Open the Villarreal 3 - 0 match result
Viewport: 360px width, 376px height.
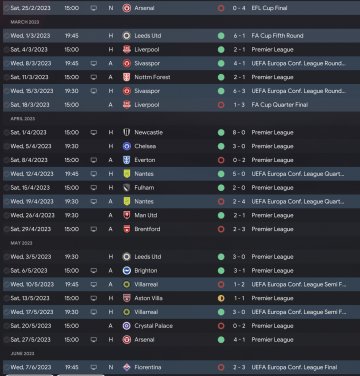tap(239, 312)
